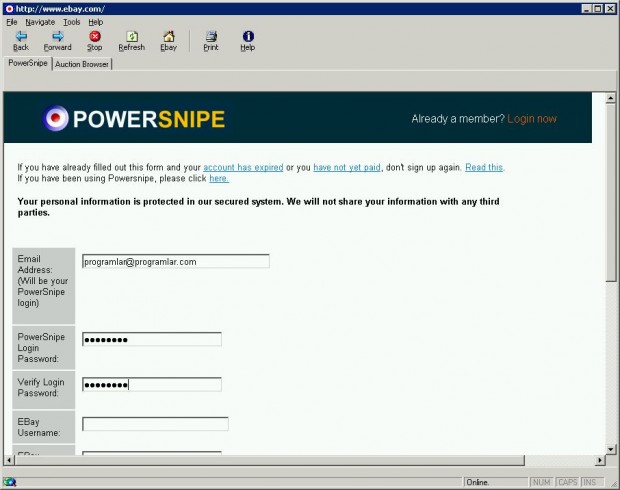Click the CAPS status bar indicator
This screenshot has width=620, height=490.
coord(567,482)
